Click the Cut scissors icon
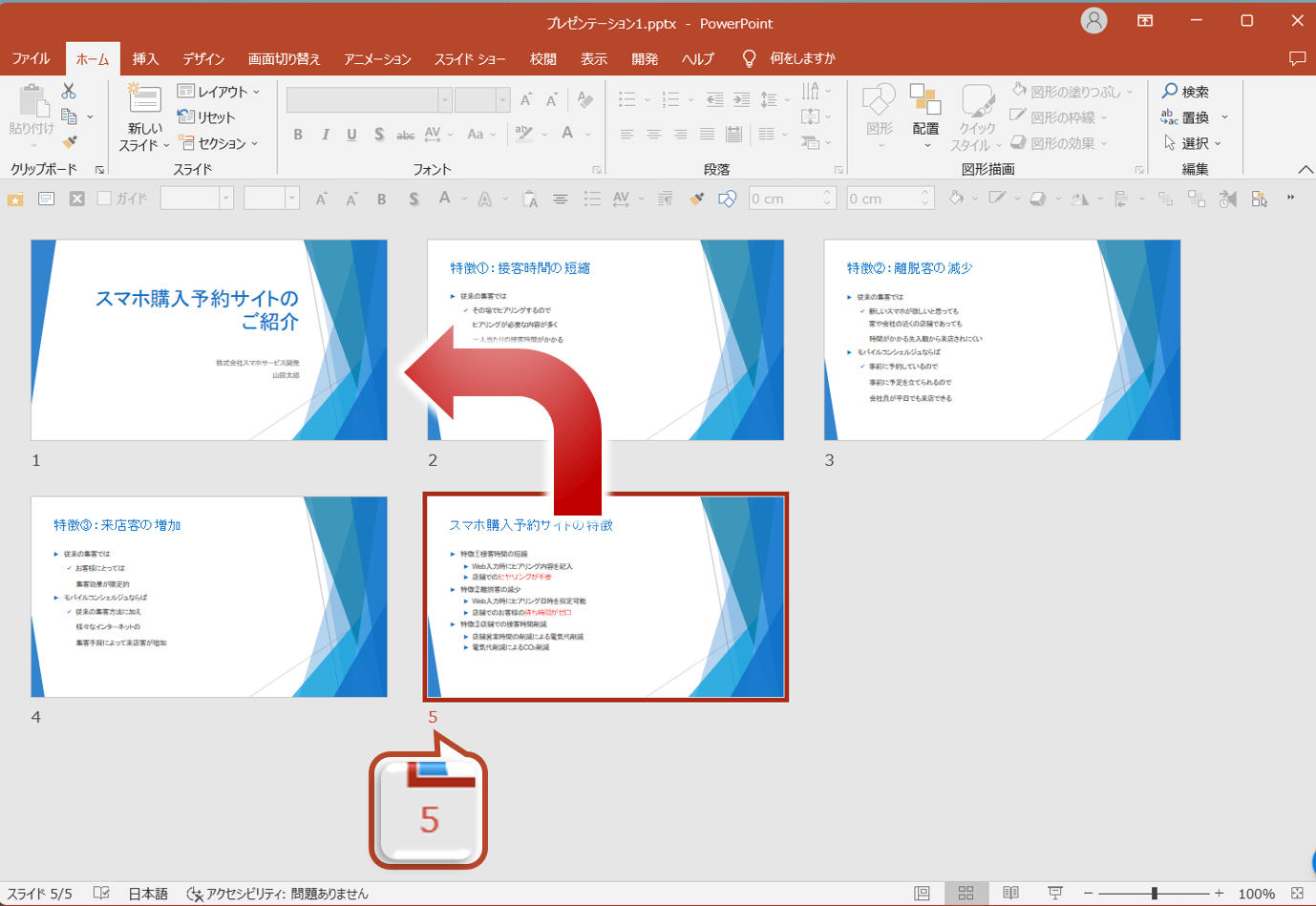The height and width of the screenshot is (906, 1316). pyautogui.click(x=69, y=91)
